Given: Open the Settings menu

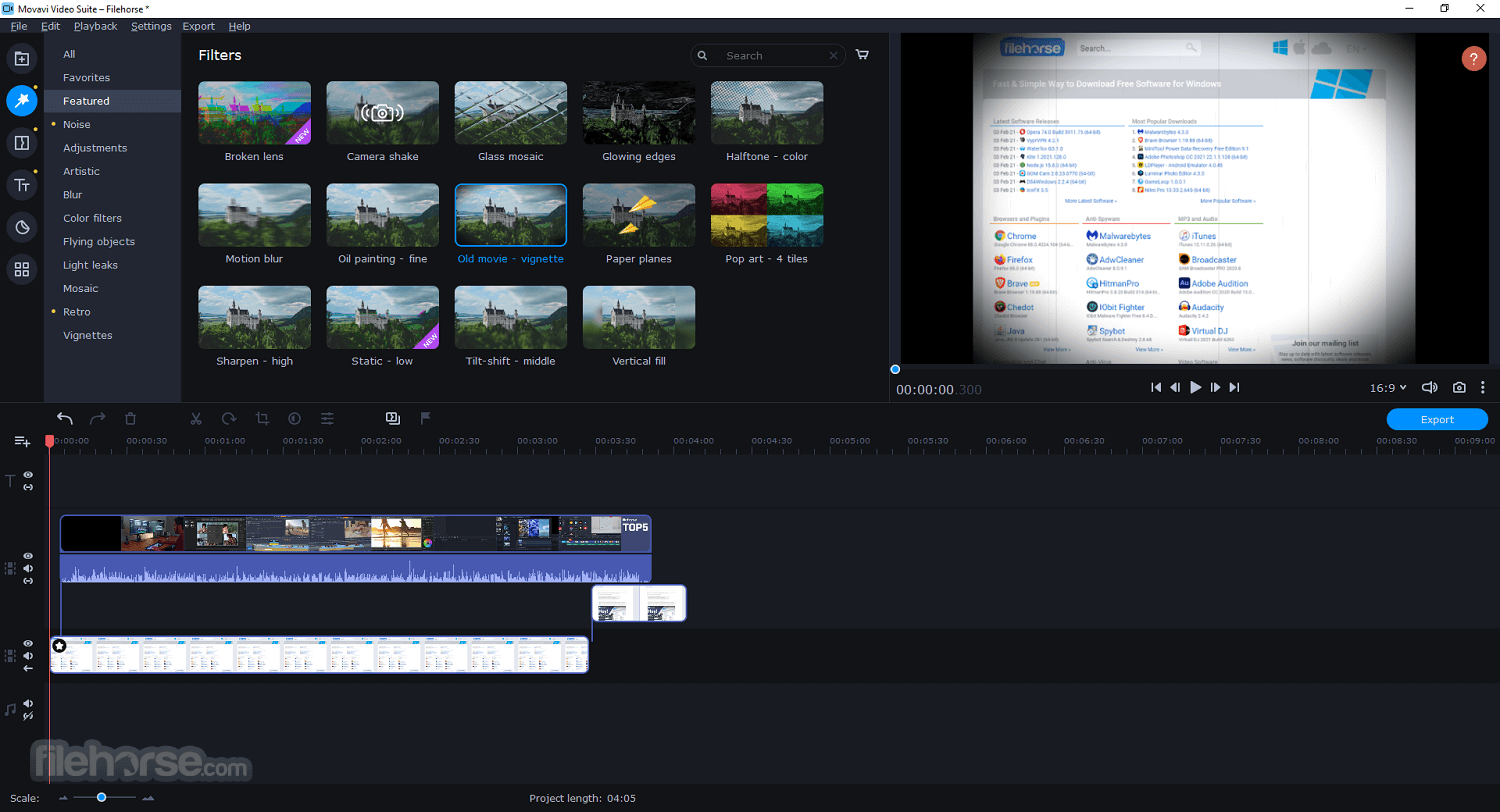Looking at the screenshot, I should [151, 26].
